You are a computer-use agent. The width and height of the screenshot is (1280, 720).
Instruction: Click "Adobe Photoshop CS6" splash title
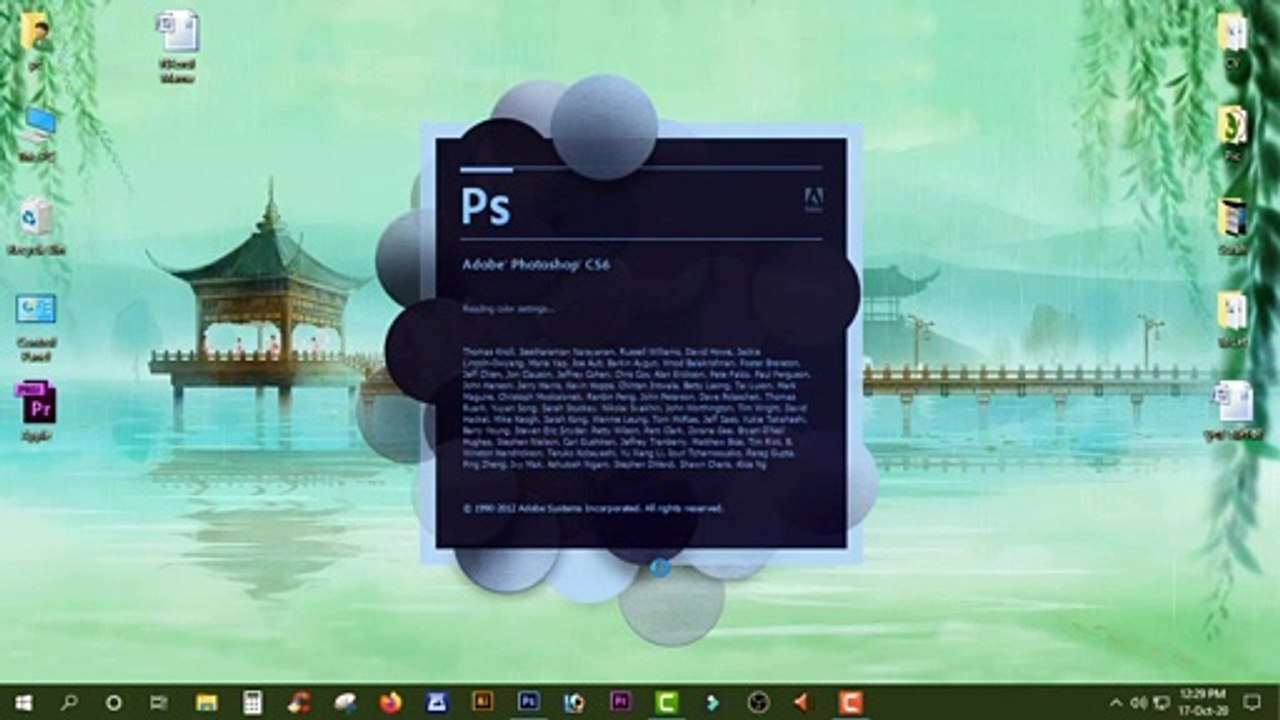535,266
